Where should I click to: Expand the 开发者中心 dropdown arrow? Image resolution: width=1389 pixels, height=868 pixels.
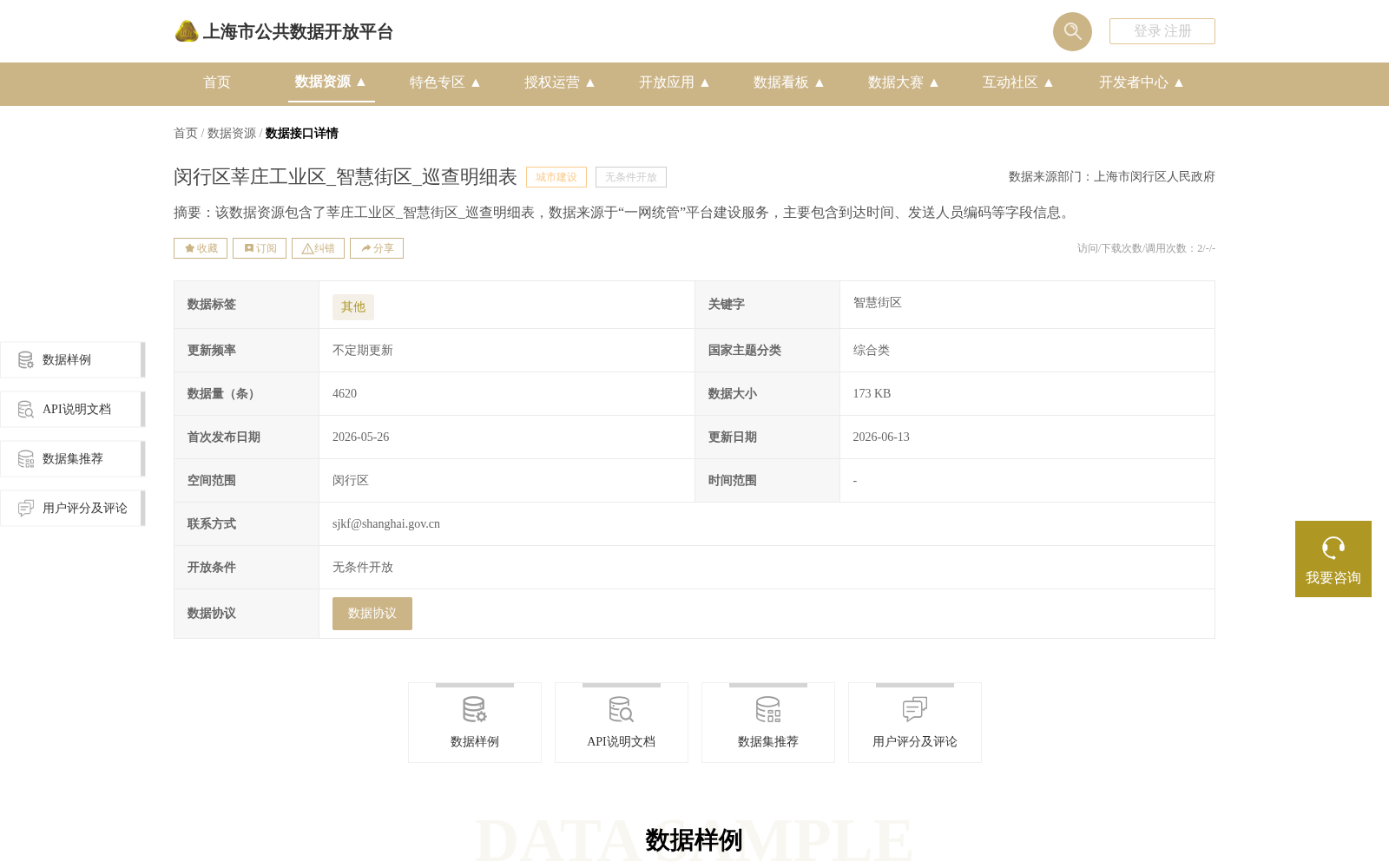pos(1179,82)
